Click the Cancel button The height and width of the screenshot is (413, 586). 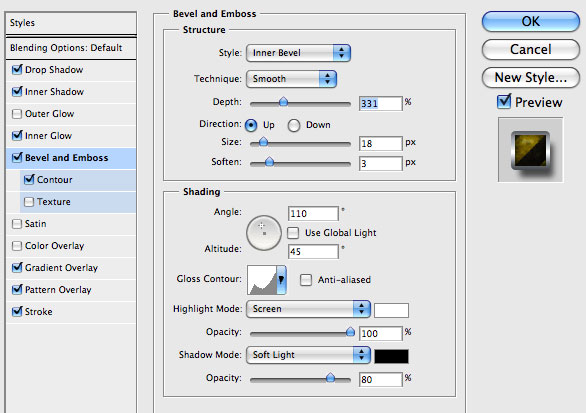pos(531,49)
